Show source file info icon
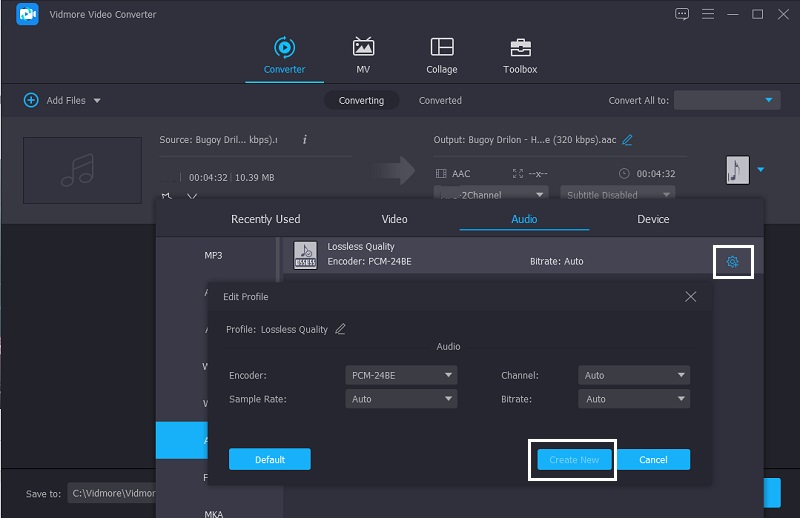The height and width of the screenshot is (518, 800). tap(304, 140)
